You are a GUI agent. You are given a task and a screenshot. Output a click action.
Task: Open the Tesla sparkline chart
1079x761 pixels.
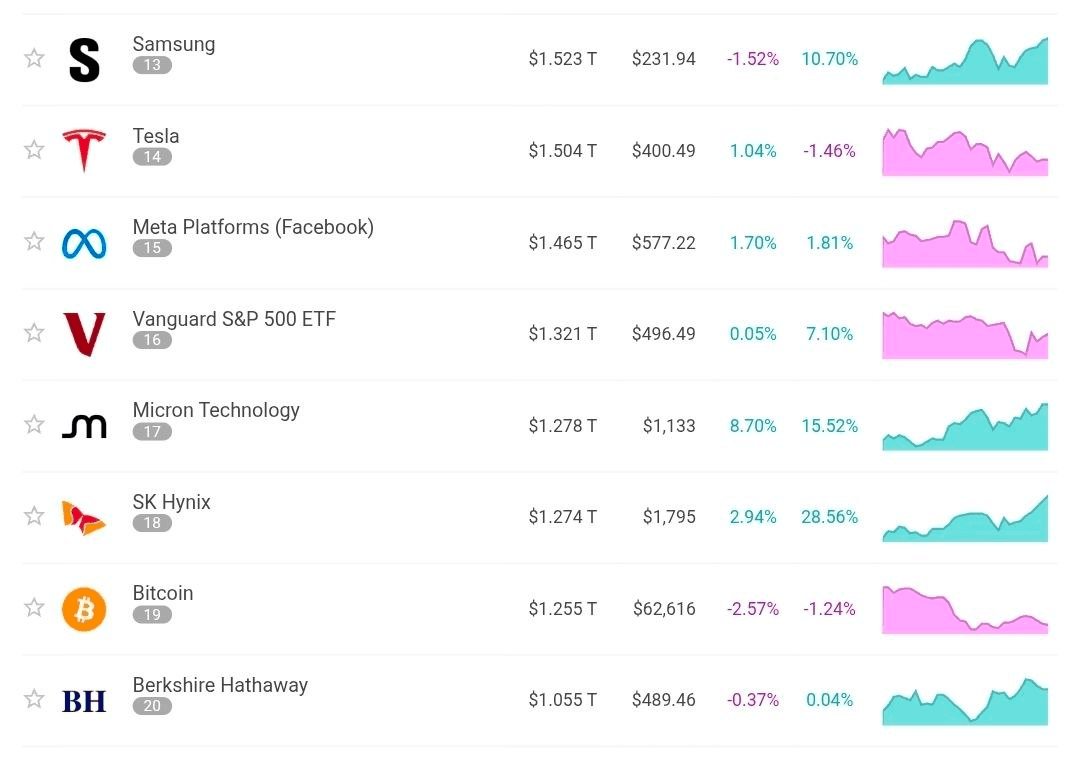(965, 151)
